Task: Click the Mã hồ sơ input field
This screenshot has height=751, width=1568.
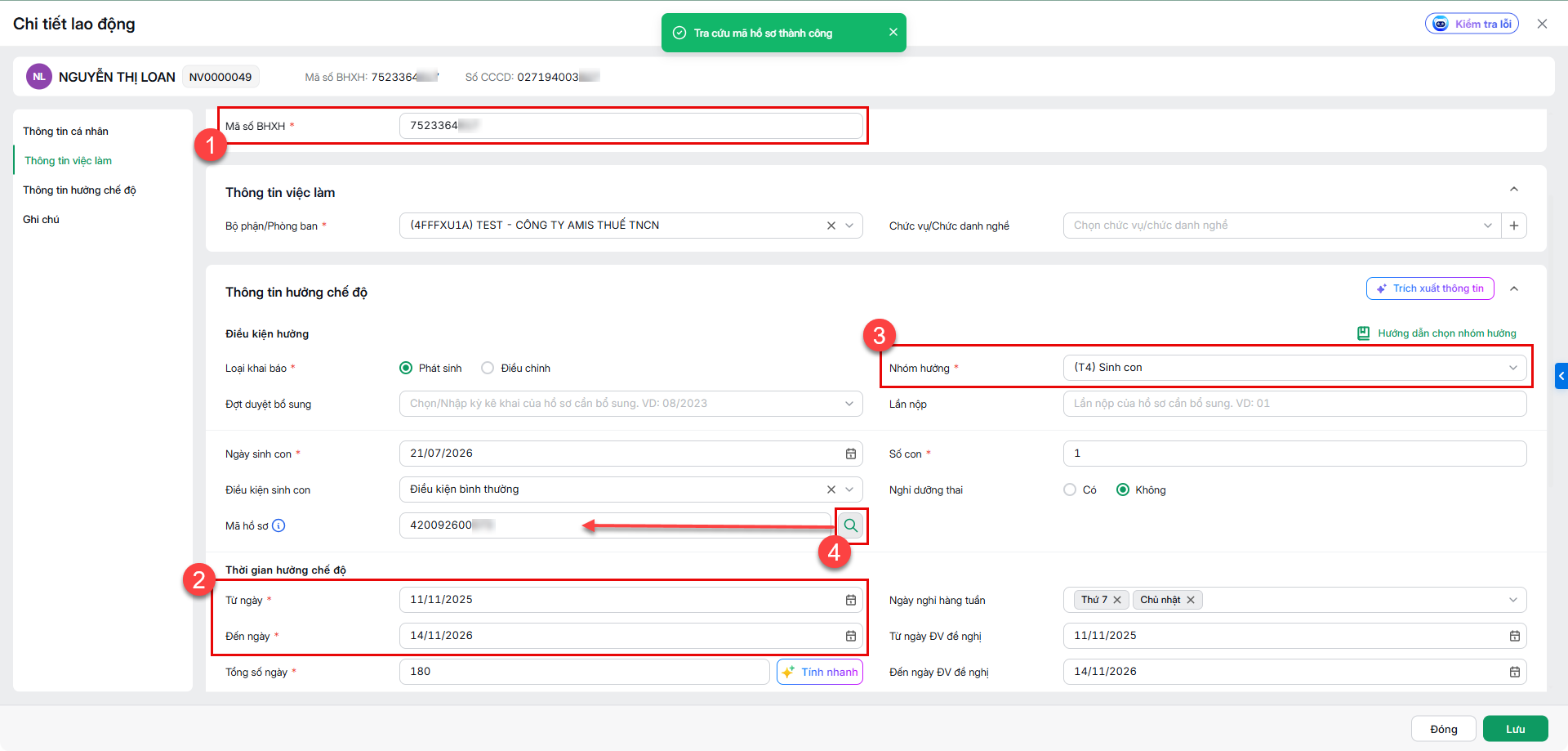Action: pos(616,525)
